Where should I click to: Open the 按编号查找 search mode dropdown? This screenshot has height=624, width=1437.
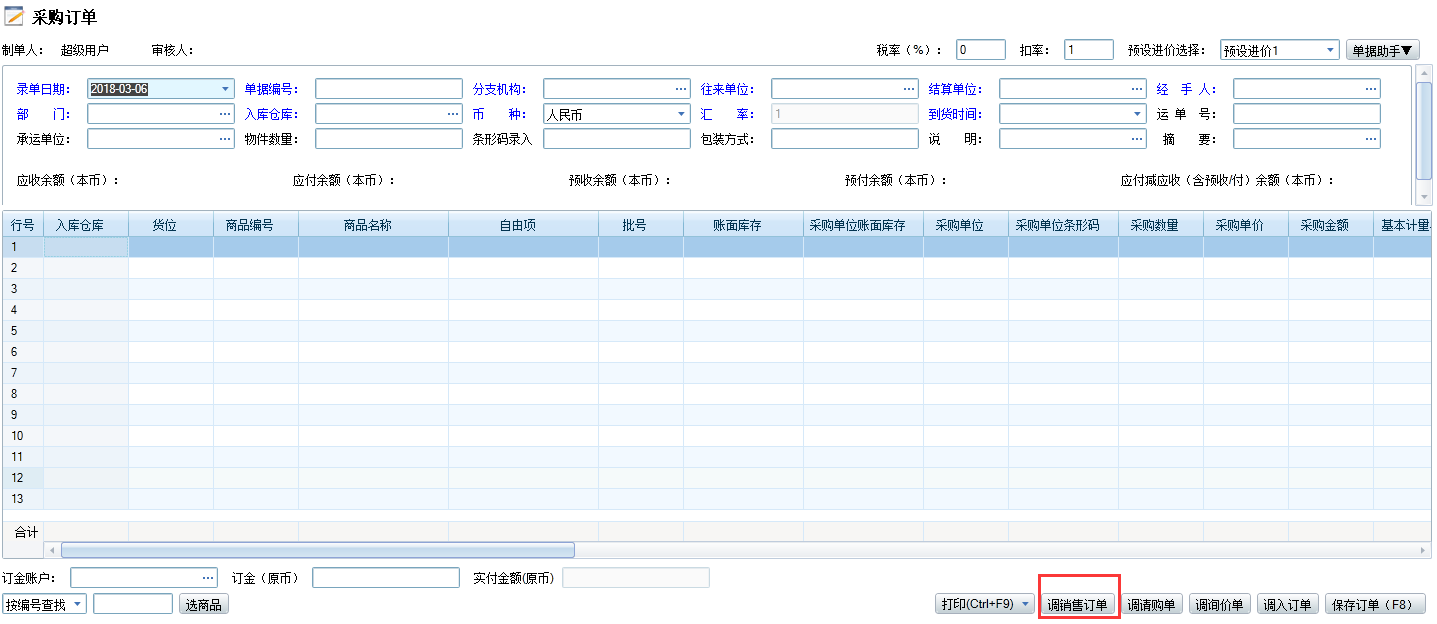point(77,604)
